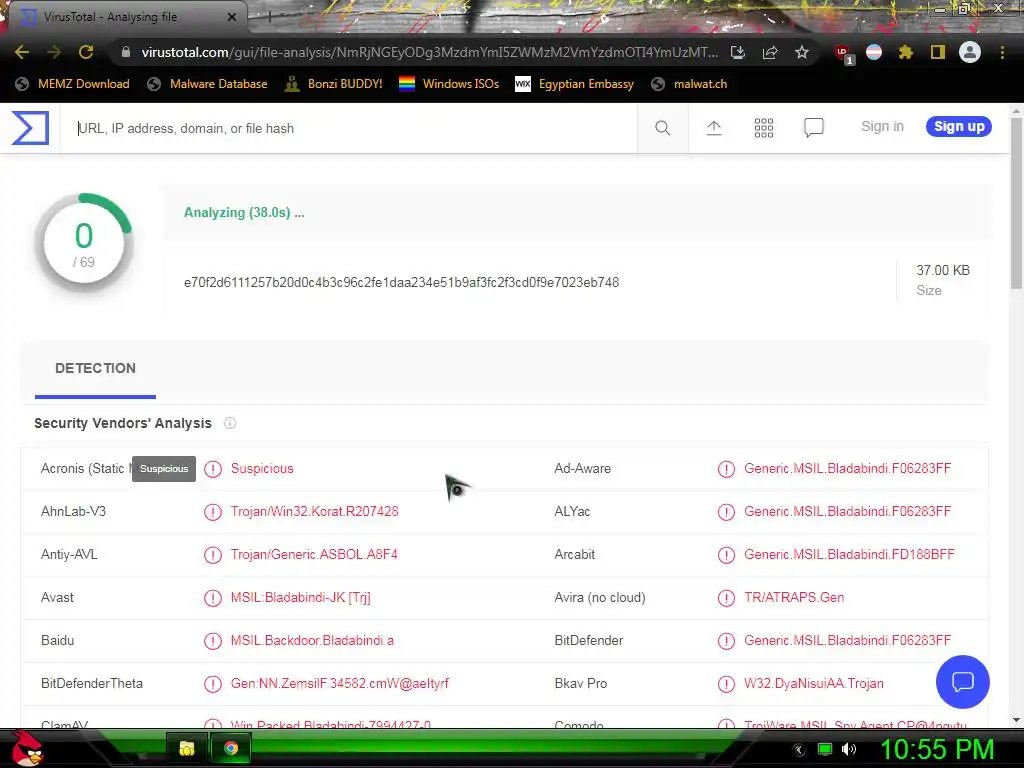Click the browser forward arrow
Screen dimensions: 1024x768
click(x=54, y=52)
